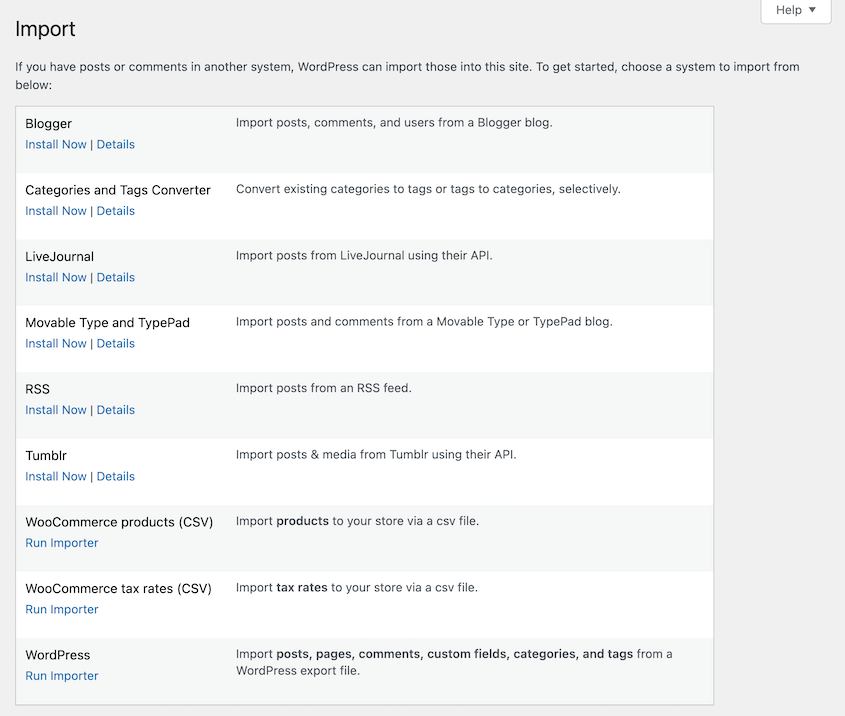Image resolution: width=845 pixels, height=716 pixels.
Task: Run the WordPress importer
Action: (62, 676)
